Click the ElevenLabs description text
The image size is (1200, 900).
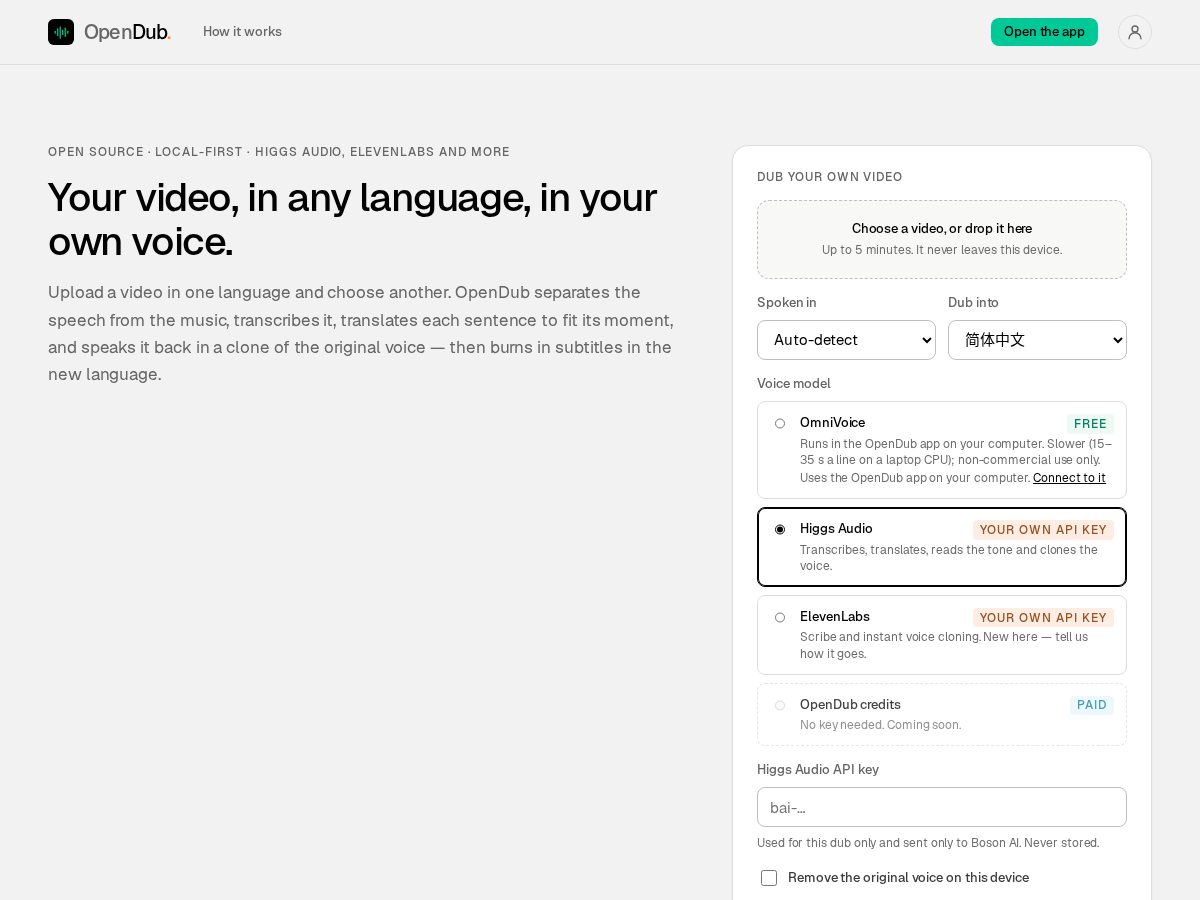point(944,645)
